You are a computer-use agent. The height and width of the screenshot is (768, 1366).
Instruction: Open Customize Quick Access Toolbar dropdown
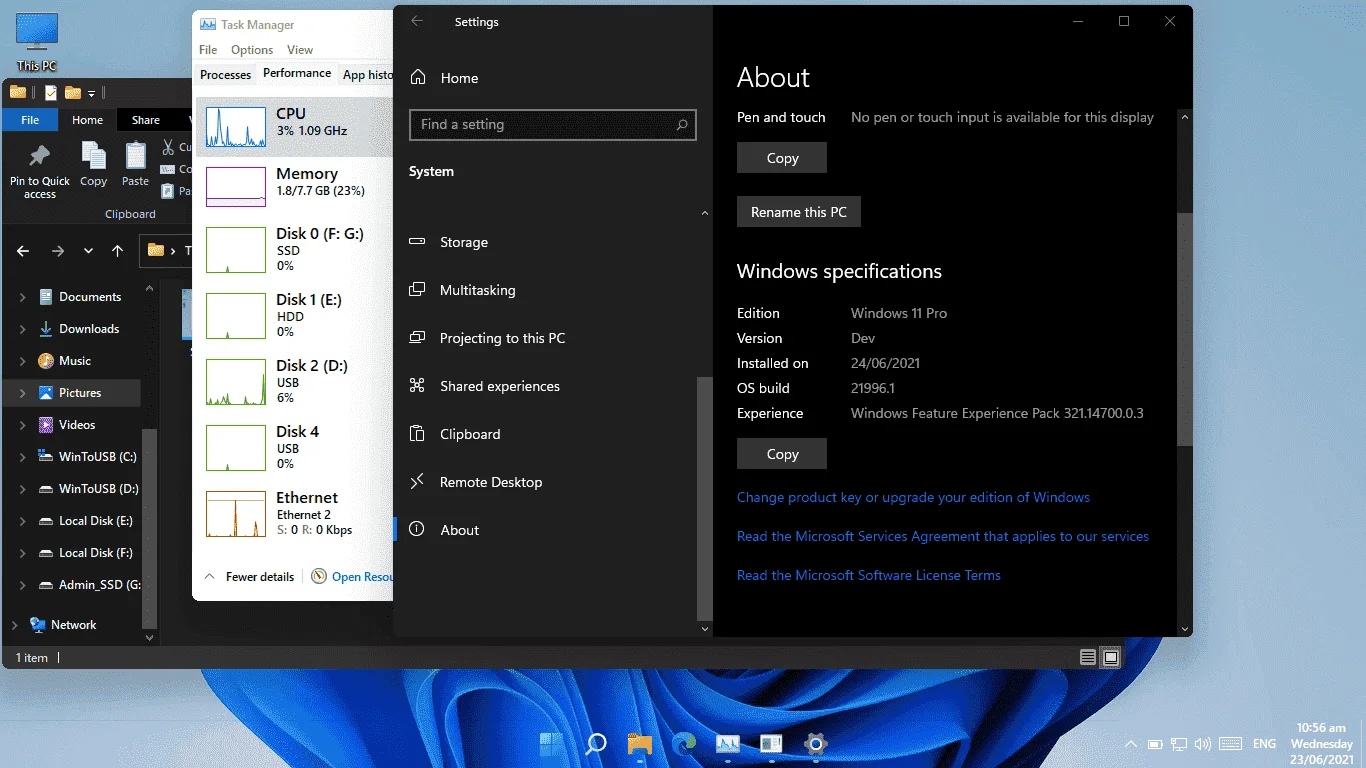(91, 93)
